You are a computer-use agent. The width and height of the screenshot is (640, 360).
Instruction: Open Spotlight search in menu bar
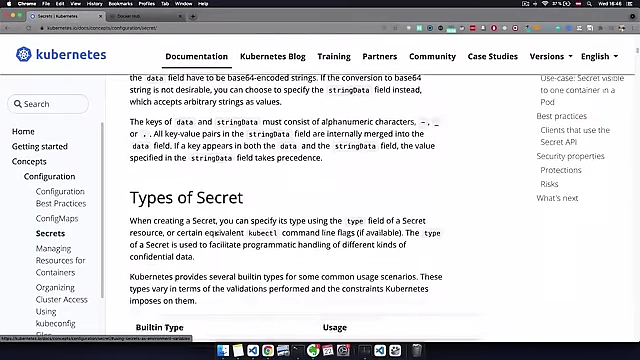[x=589, y=4]
